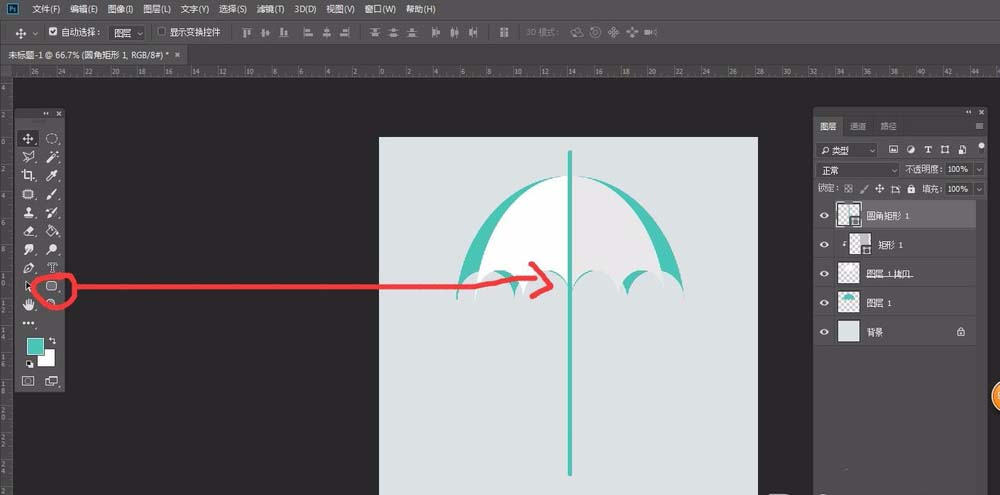Select the Move tool in toolbox
1000x495 pixels.
point(28,139)
